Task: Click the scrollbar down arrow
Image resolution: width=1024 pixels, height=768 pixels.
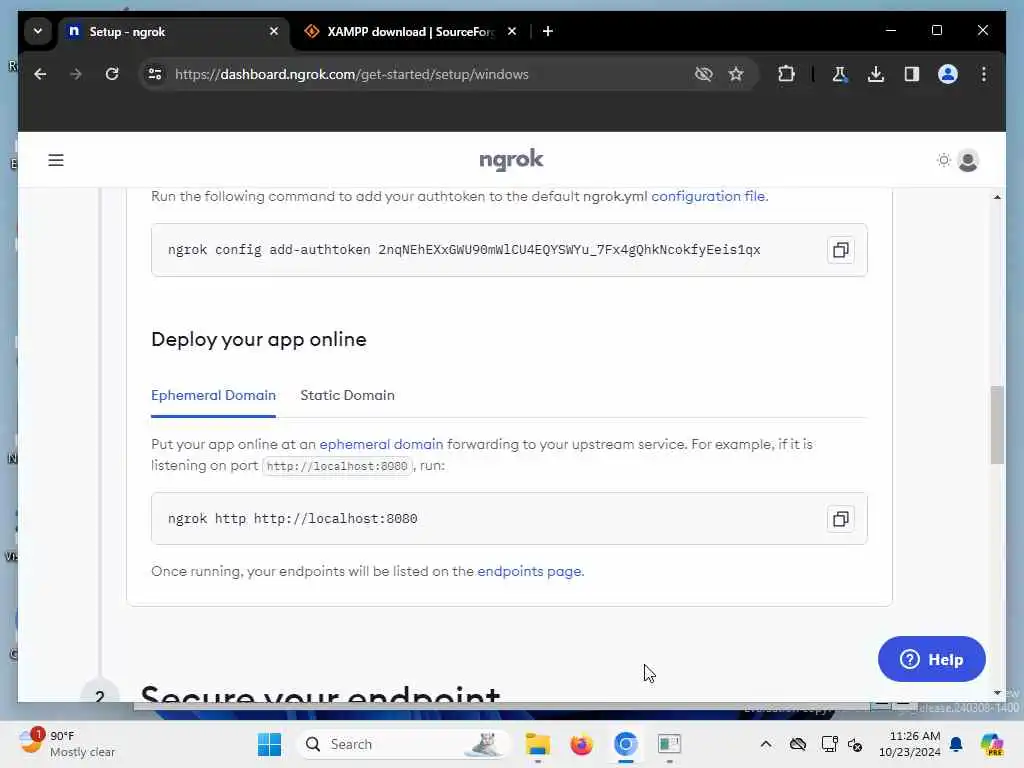Action: (997, 693)
